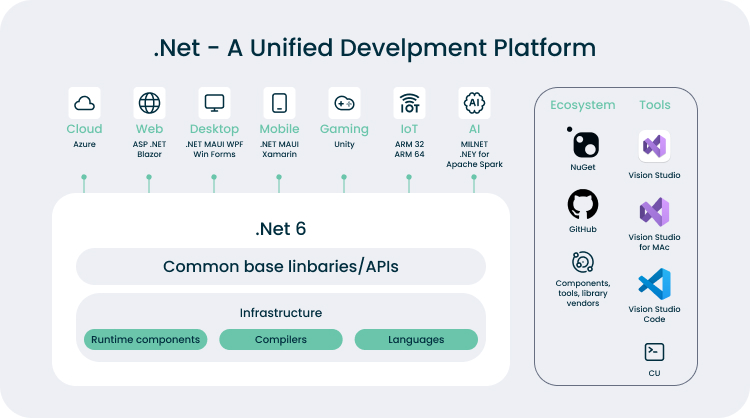Click the Ecosystem heading
The image size is (750, 418).
pos(583,105)
